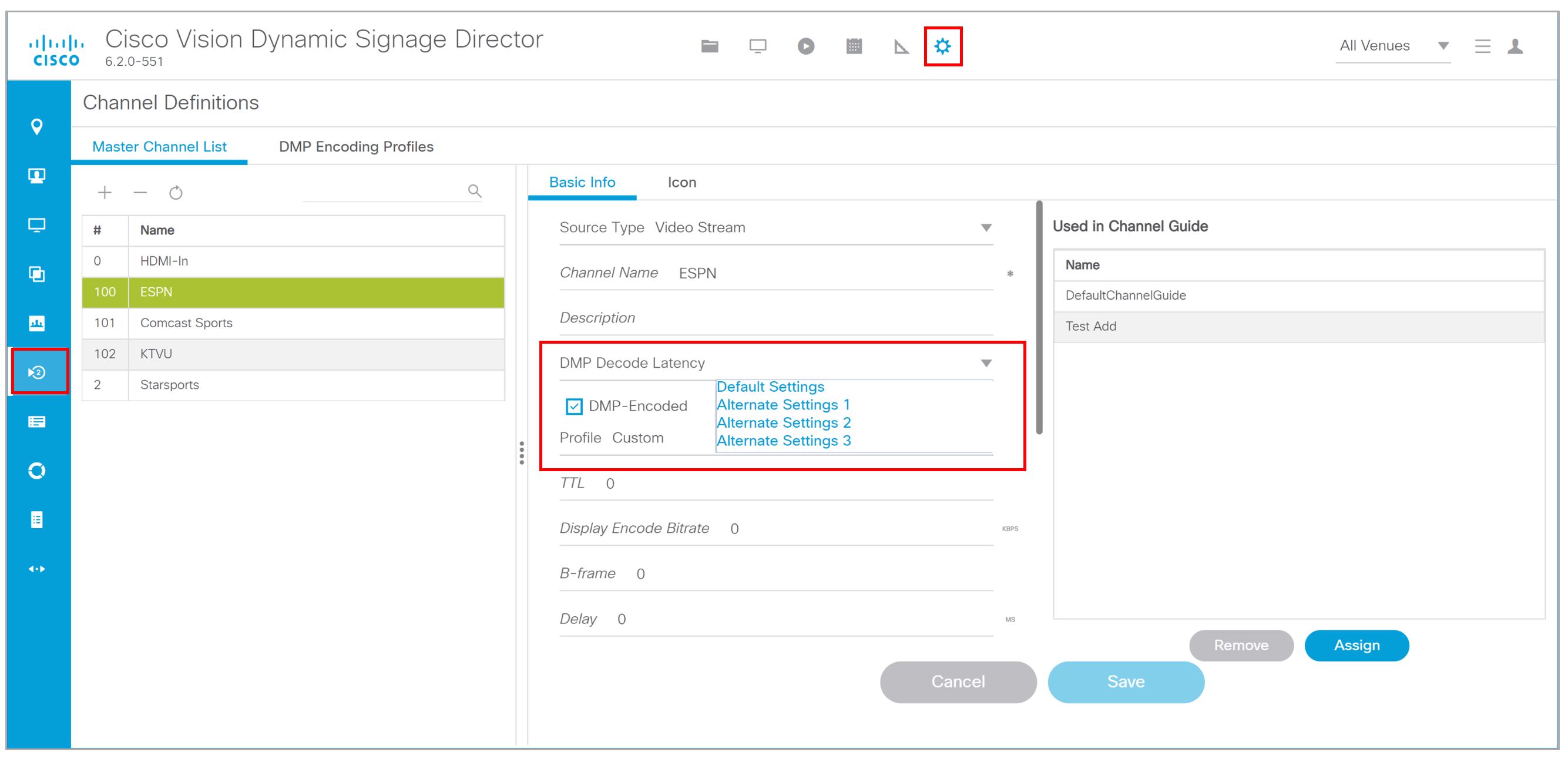Open the left-right arrows icon in sidebar
Screen dimensions: 1568x759
(x=37, y=569)
